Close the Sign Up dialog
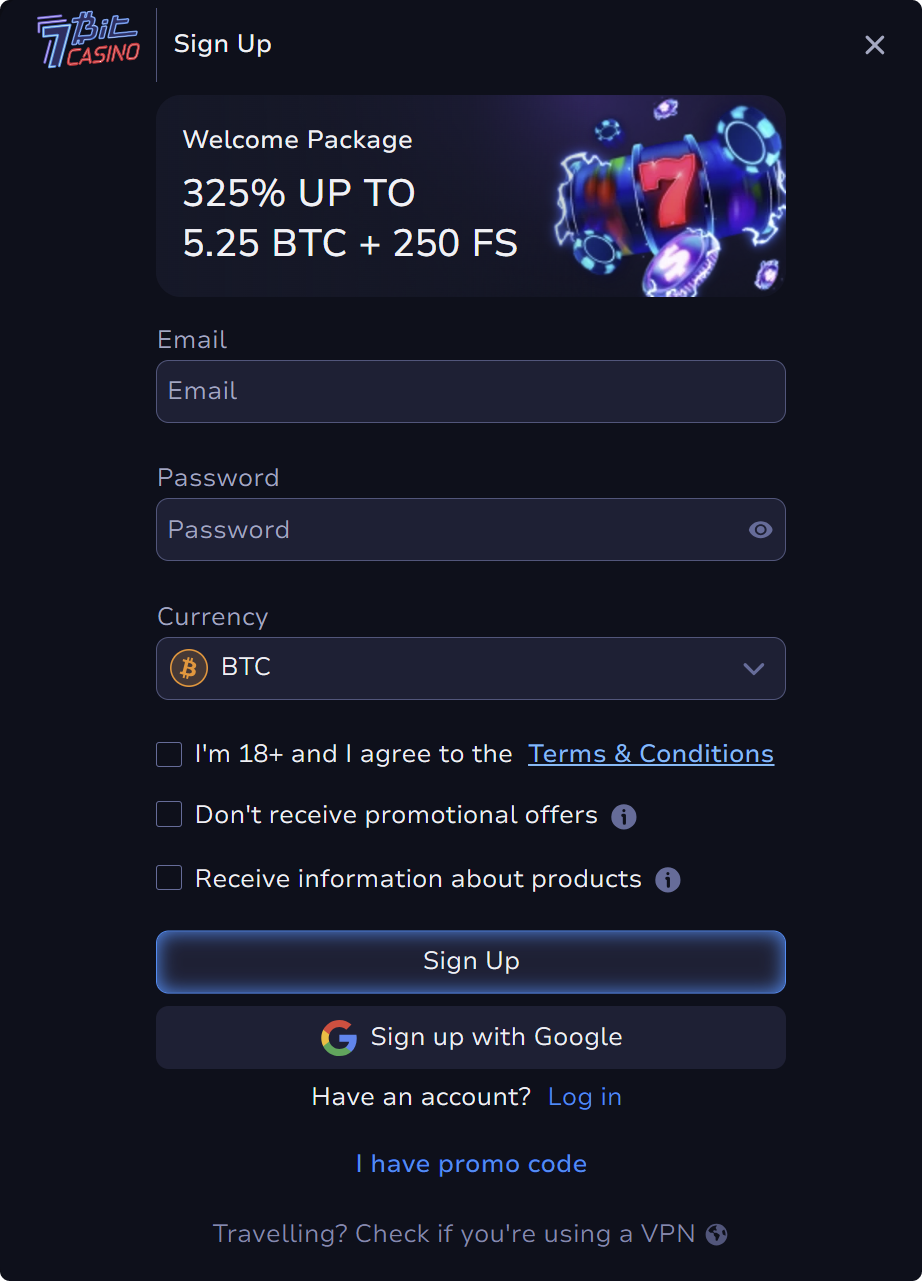Image resolution: width=922 pixels, height=1281 pixels. point(875,45)
